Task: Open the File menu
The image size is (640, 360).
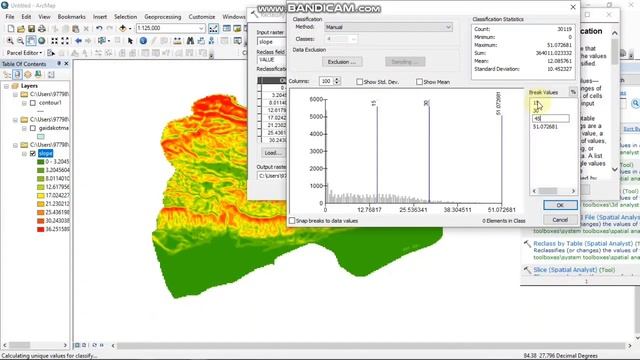Action: [10, 17]
